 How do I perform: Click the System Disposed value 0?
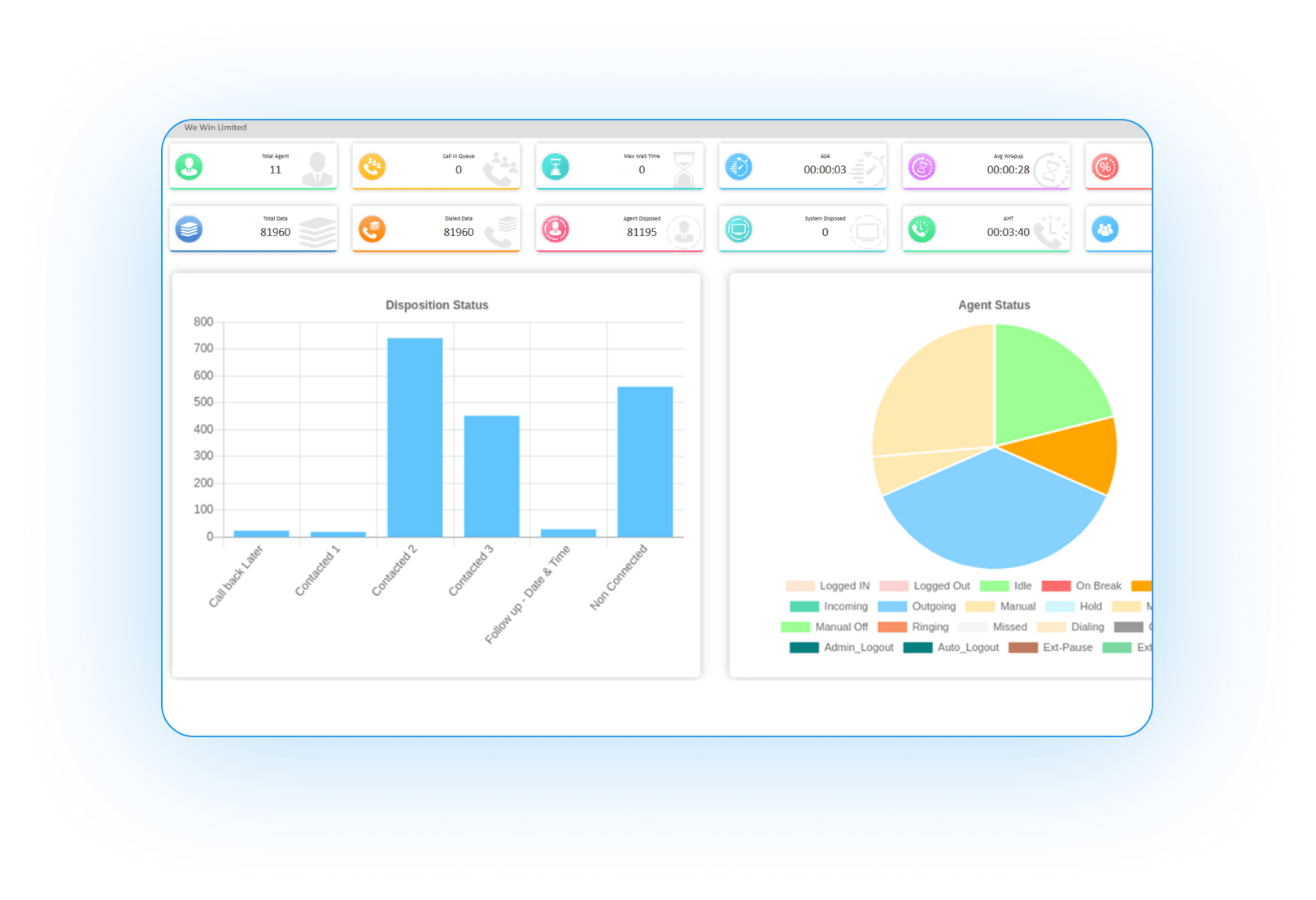click(825, 232)
